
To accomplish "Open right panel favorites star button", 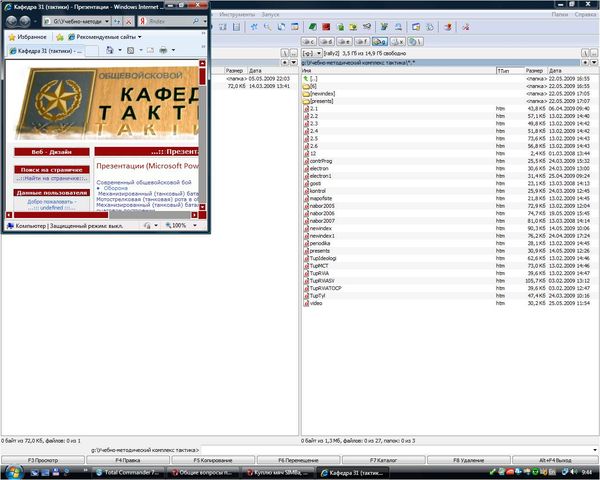I will (x=585, y=62).
